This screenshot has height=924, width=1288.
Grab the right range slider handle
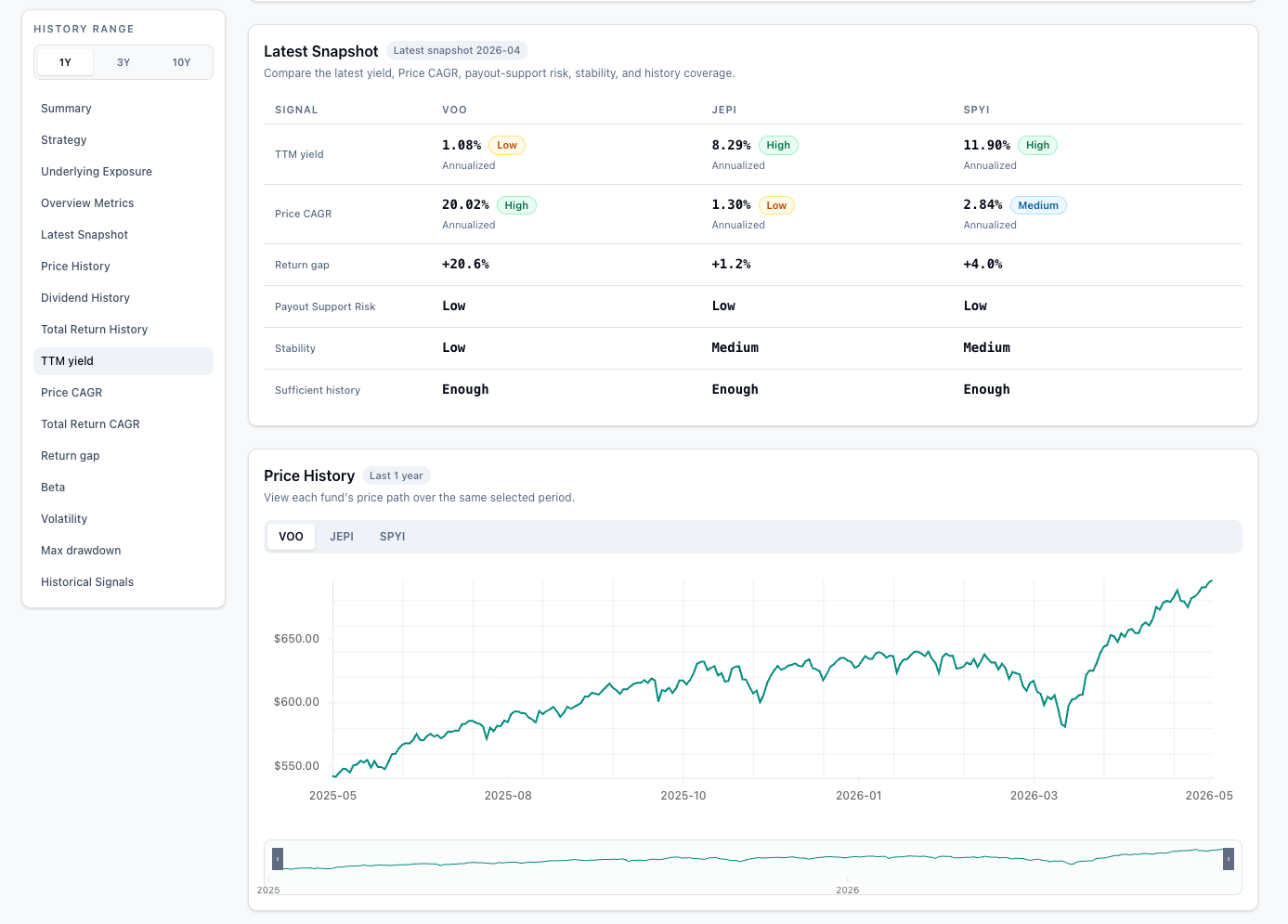(1229, 859)
